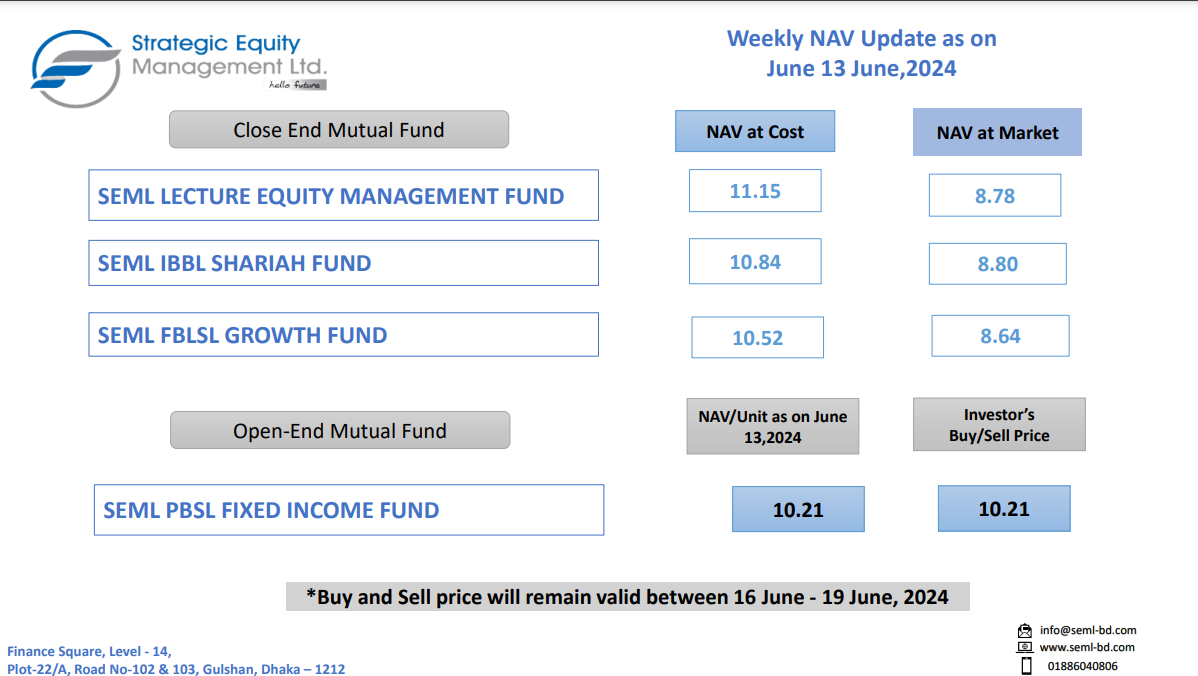Click NAV at market value 8.64

tap(1000, 335)
